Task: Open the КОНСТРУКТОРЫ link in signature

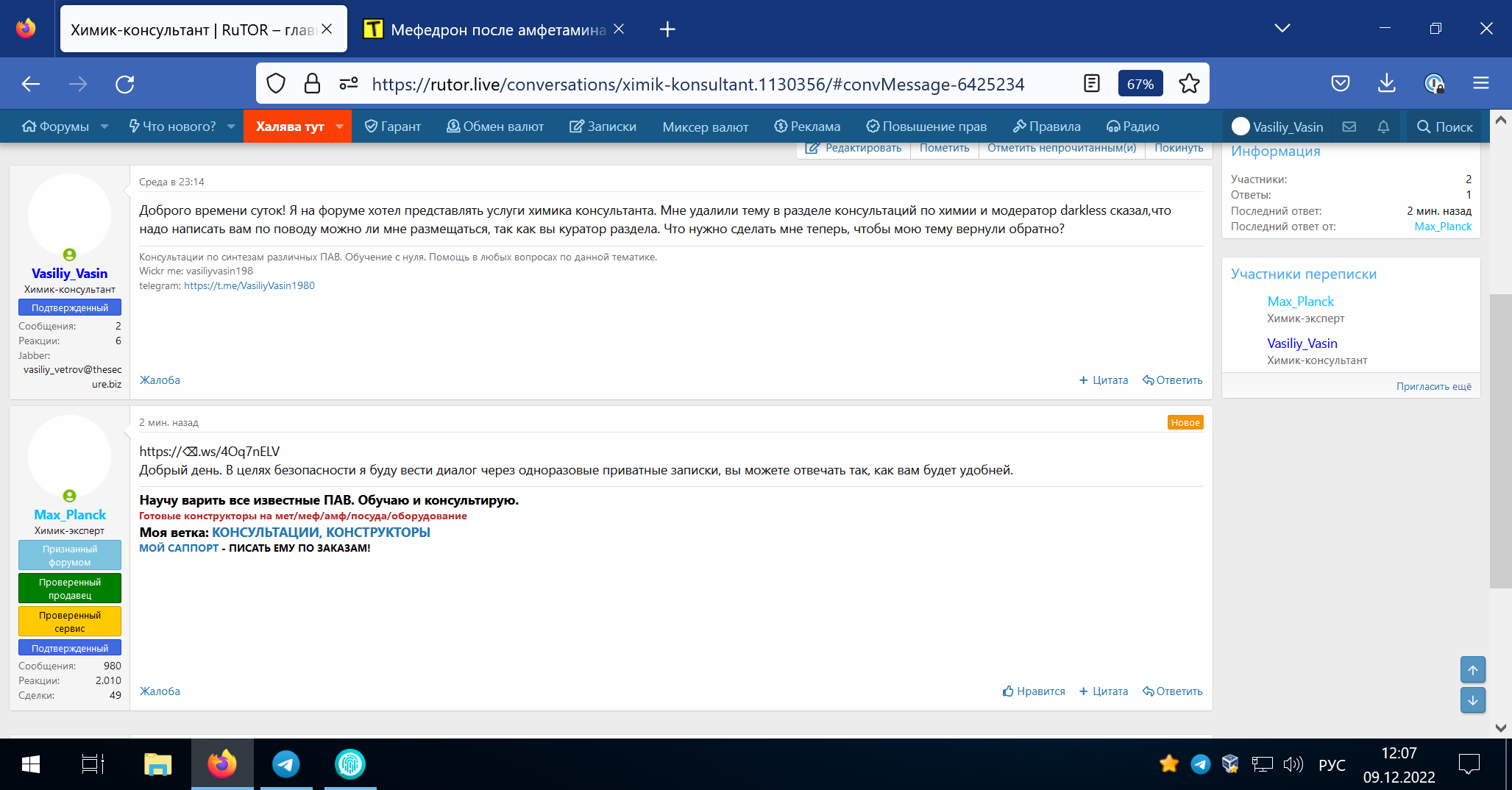Action: pos(378,532)
